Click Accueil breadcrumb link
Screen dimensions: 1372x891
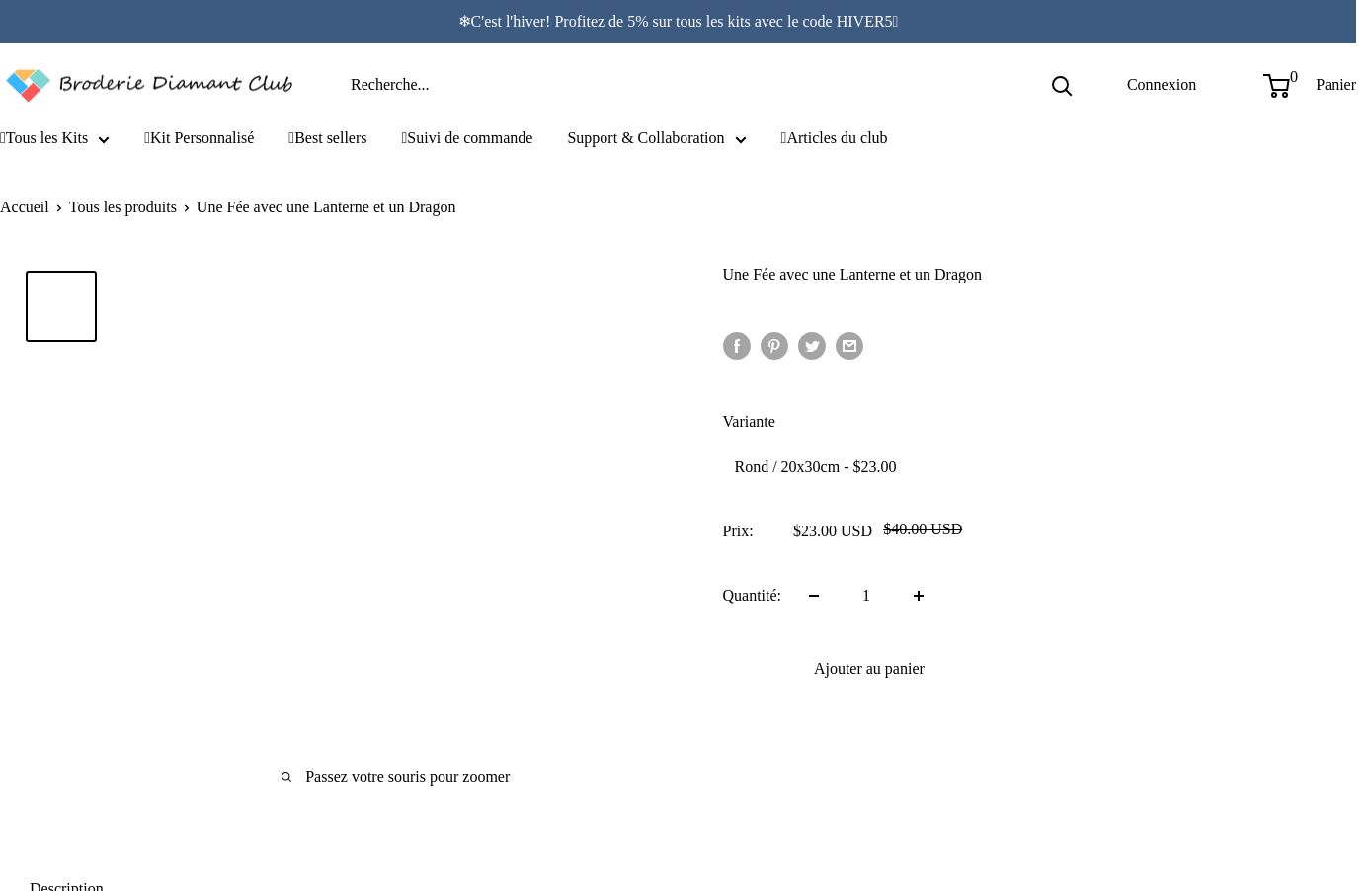click(25, 207)
